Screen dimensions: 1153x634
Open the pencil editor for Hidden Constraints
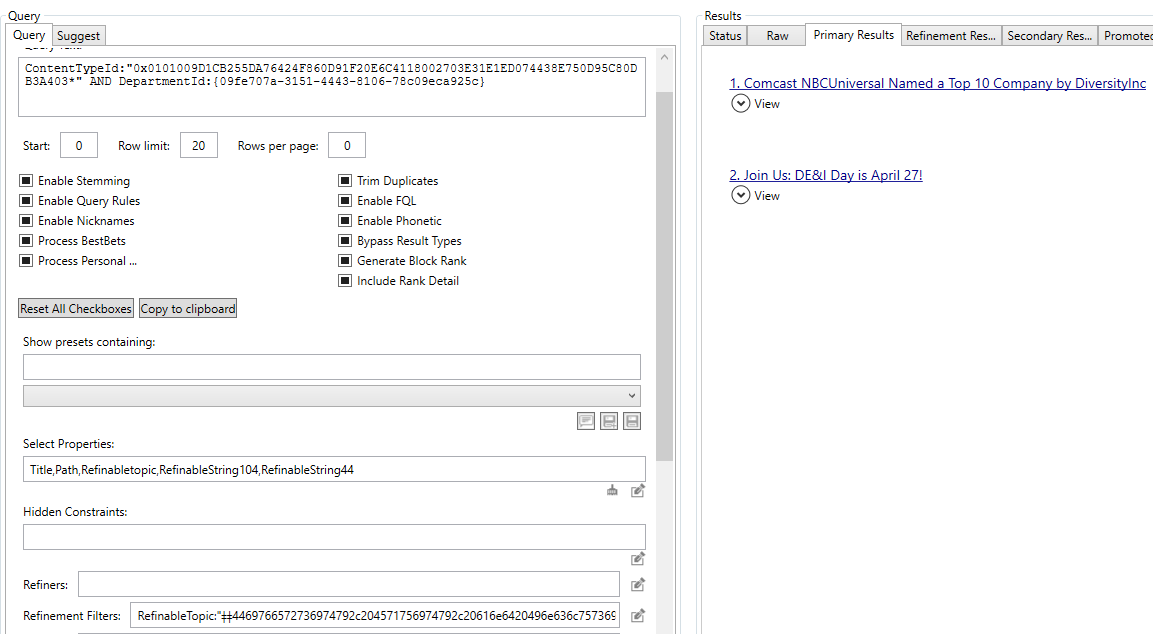tap(637, 558)
